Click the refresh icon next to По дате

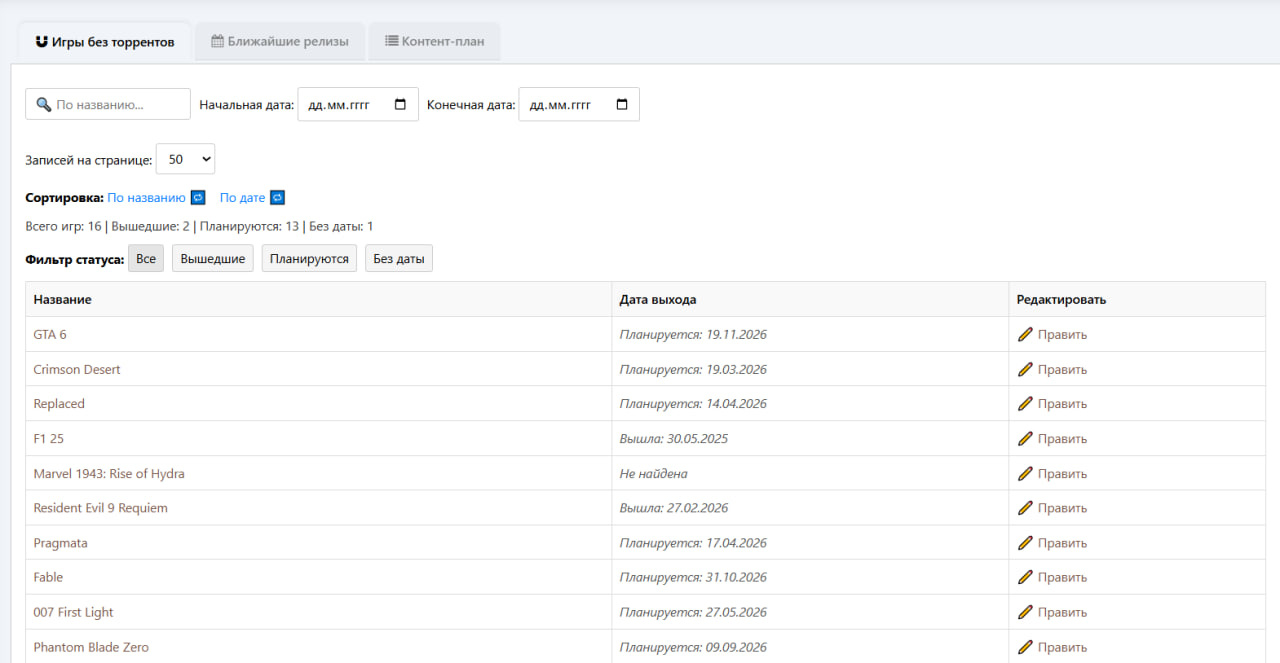coord(277,198)
